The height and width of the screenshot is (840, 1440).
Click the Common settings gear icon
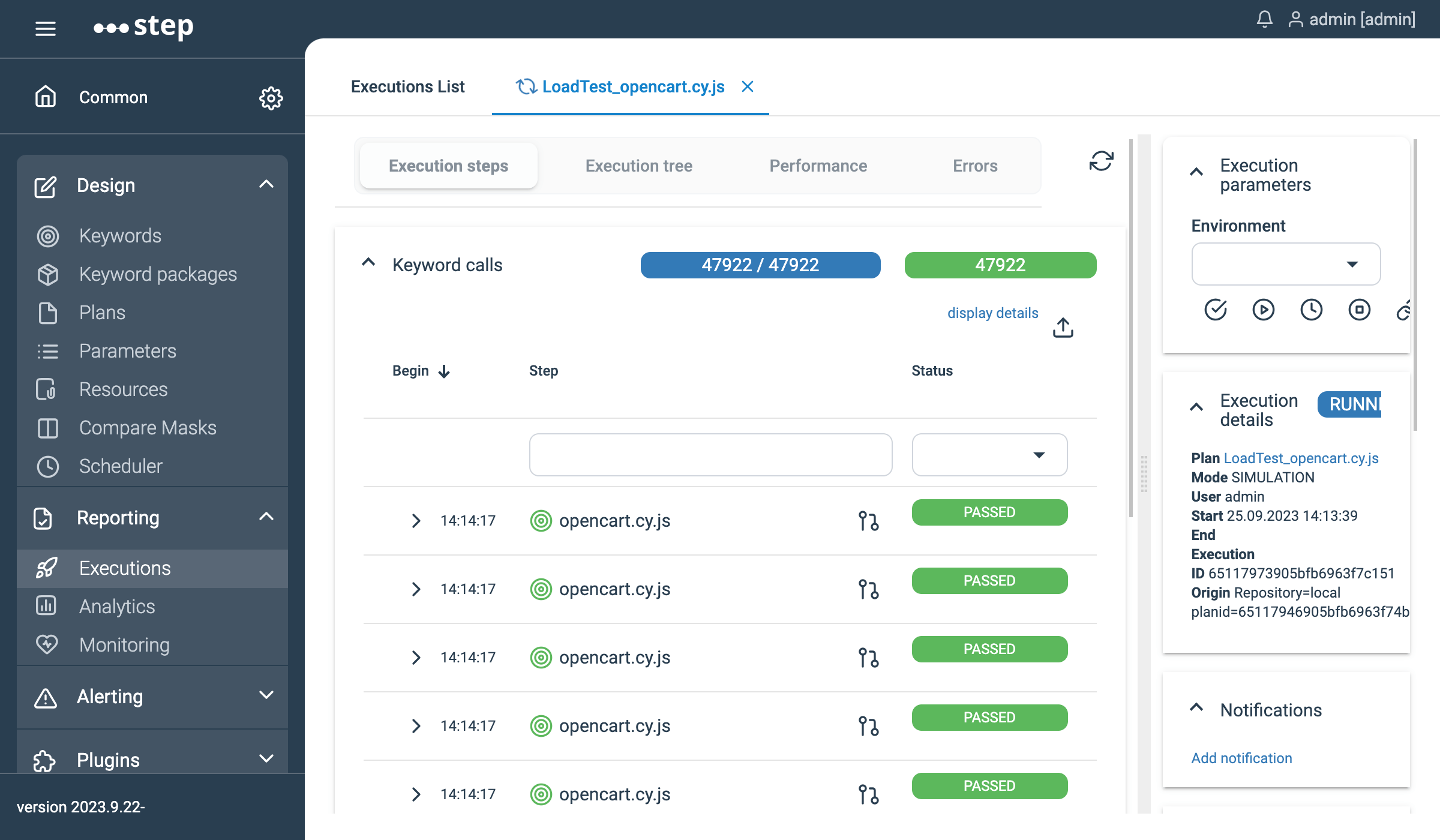point(271,98)
